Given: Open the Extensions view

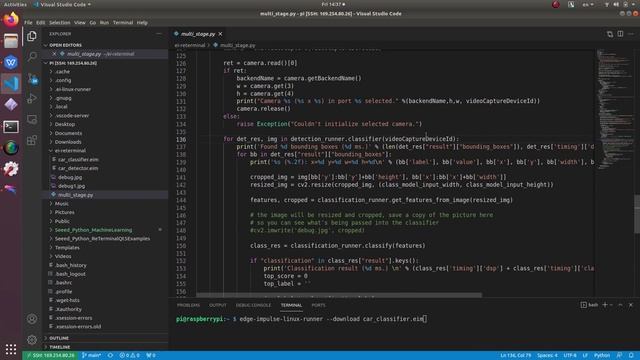Looking at the screenshot, I should [x=32, y=140].
